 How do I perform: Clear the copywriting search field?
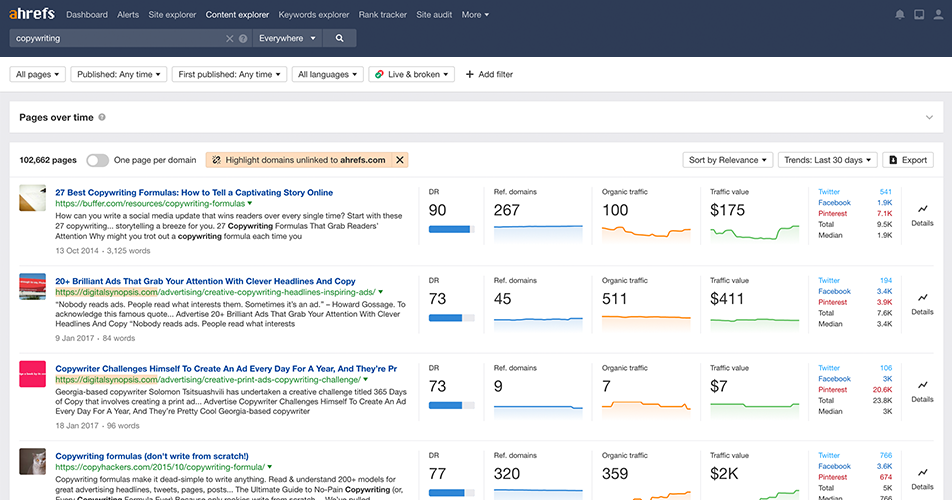230,38
